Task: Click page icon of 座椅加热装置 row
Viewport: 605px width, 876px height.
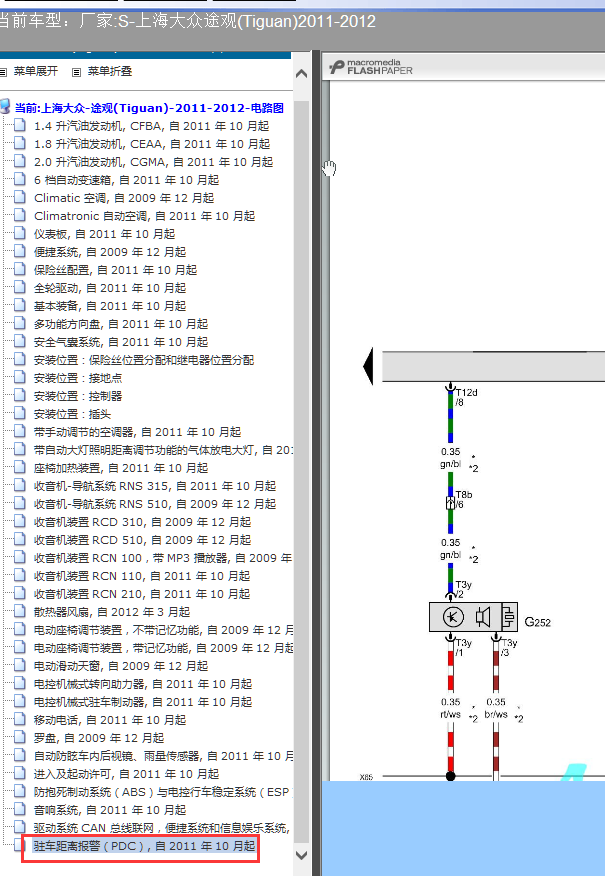Action: point(20,466)
